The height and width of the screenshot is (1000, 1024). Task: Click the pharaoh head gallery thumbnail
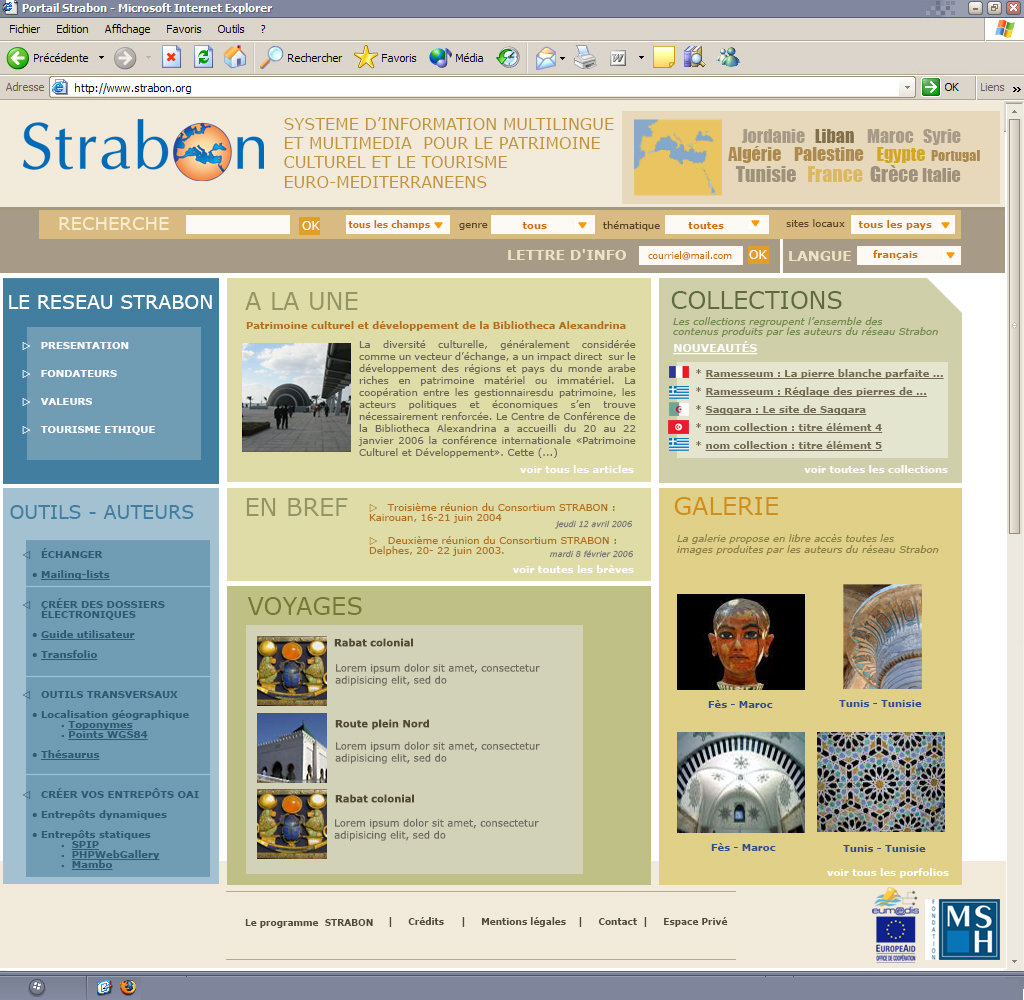click(741, 641)
